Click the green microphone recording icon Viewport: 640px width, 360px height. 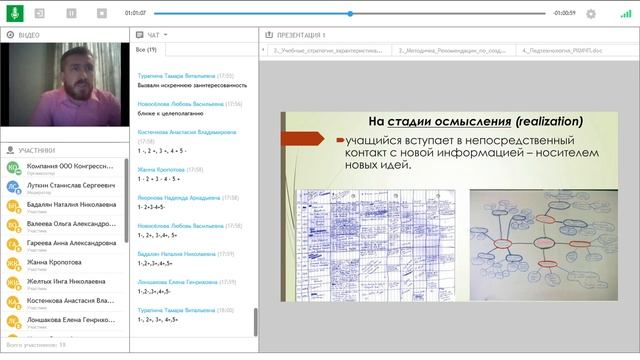15,13
